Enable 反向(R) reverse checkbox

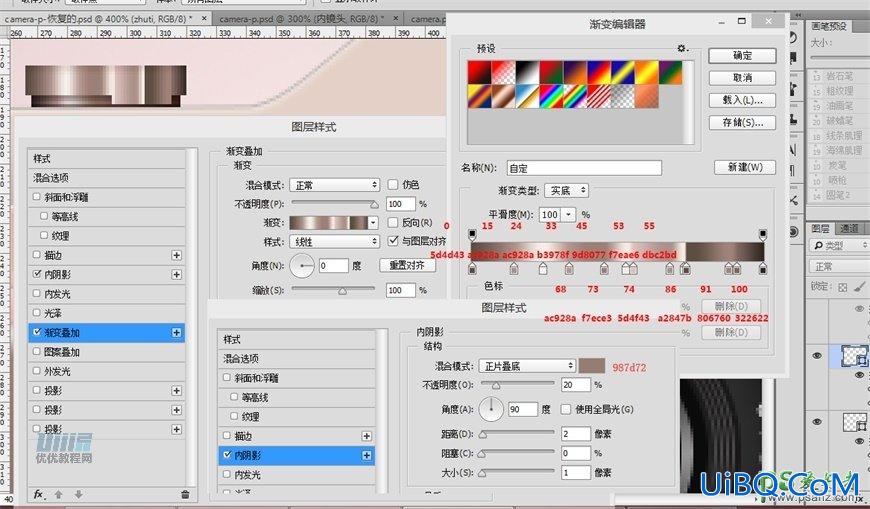(x=393, y=223)
